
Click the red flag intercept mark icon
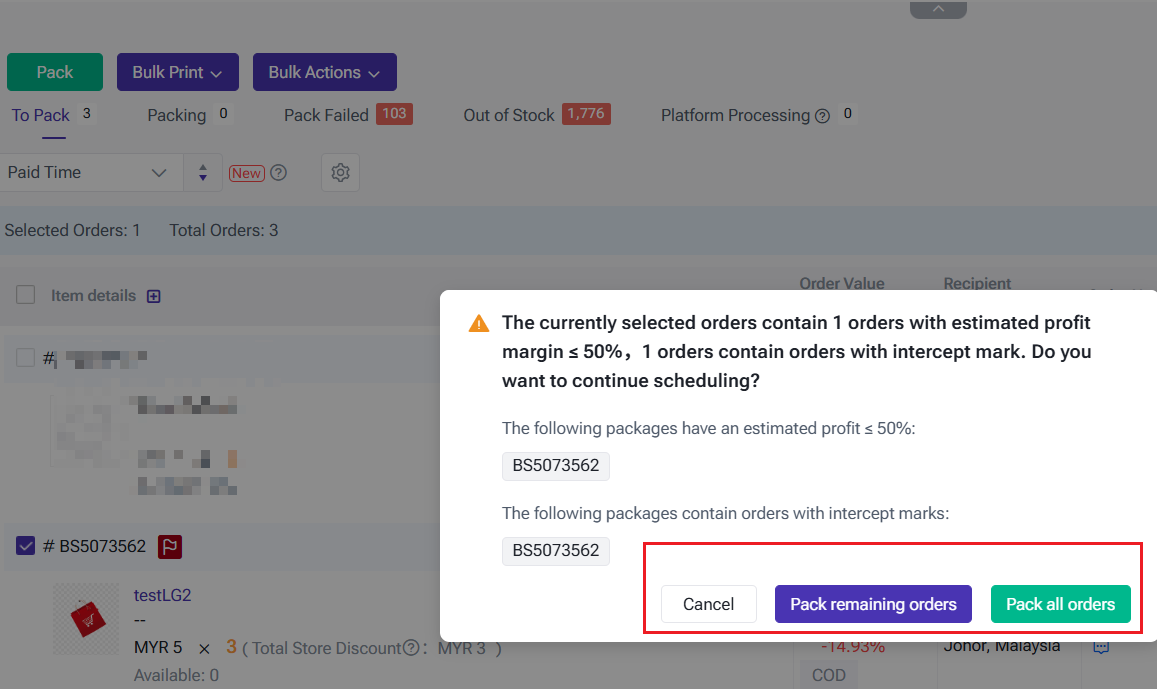point(170,547)
